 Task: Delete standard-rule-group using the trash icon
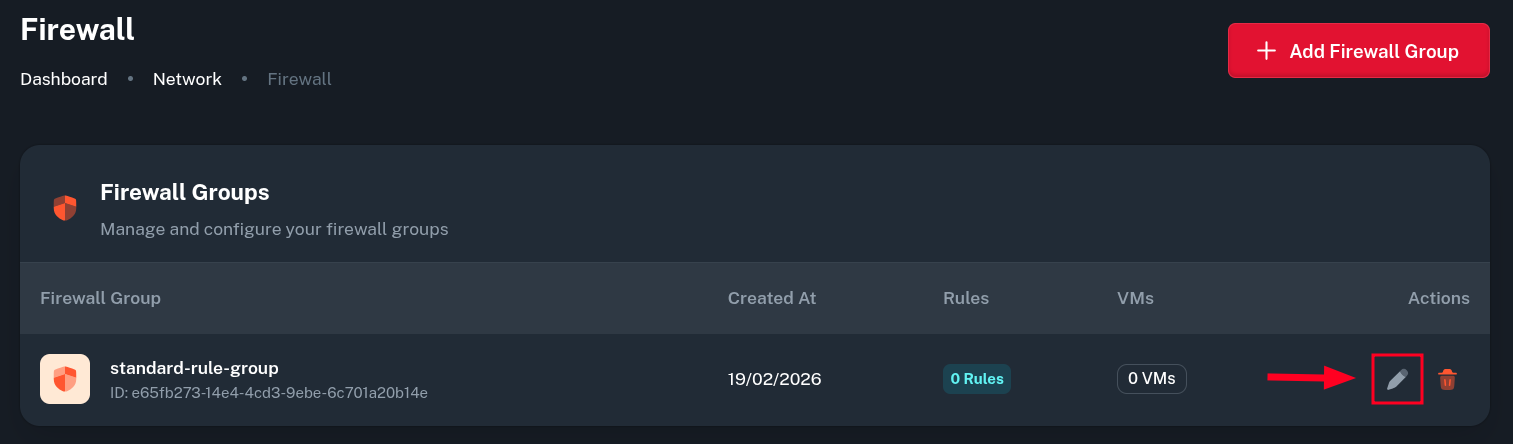pos(1447,379)
